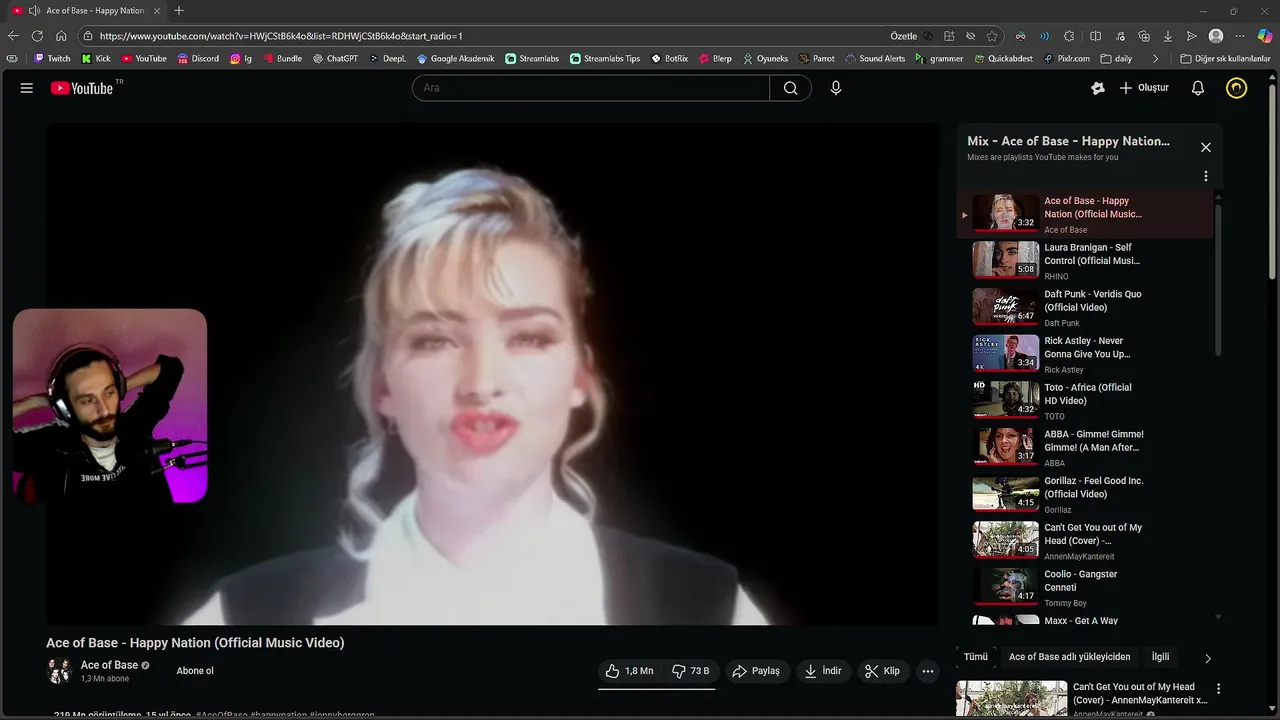This screenshot has width=1280, height=720.
Task: Select Rick Astley - Never Gonna Give You Up
Action: [x=1085, y=354]
